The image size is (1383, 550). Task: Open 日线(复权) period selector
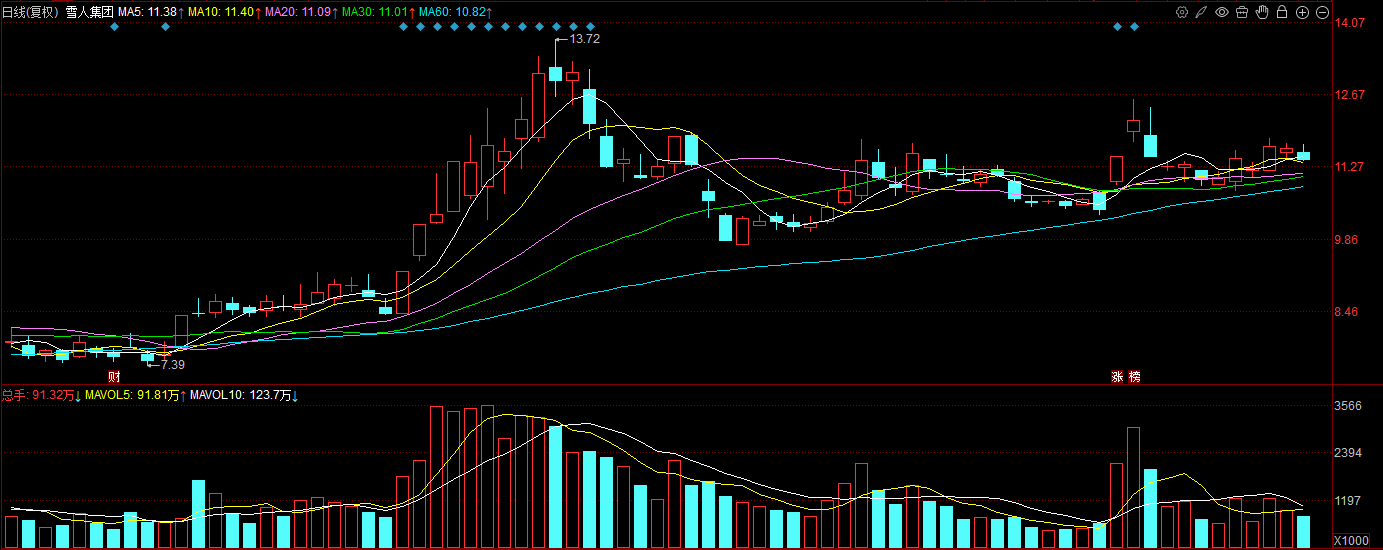coord(32,11)
